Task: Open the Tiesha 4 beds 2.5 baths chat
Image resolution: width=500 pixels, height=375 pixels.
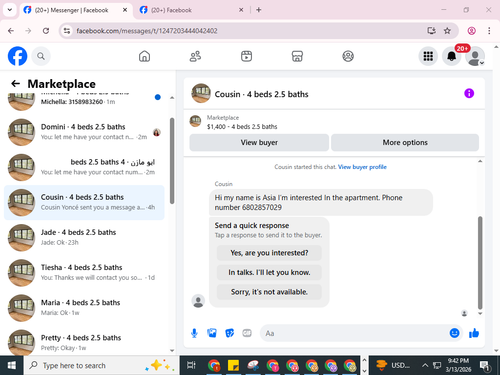Action: tap(84, 273)
